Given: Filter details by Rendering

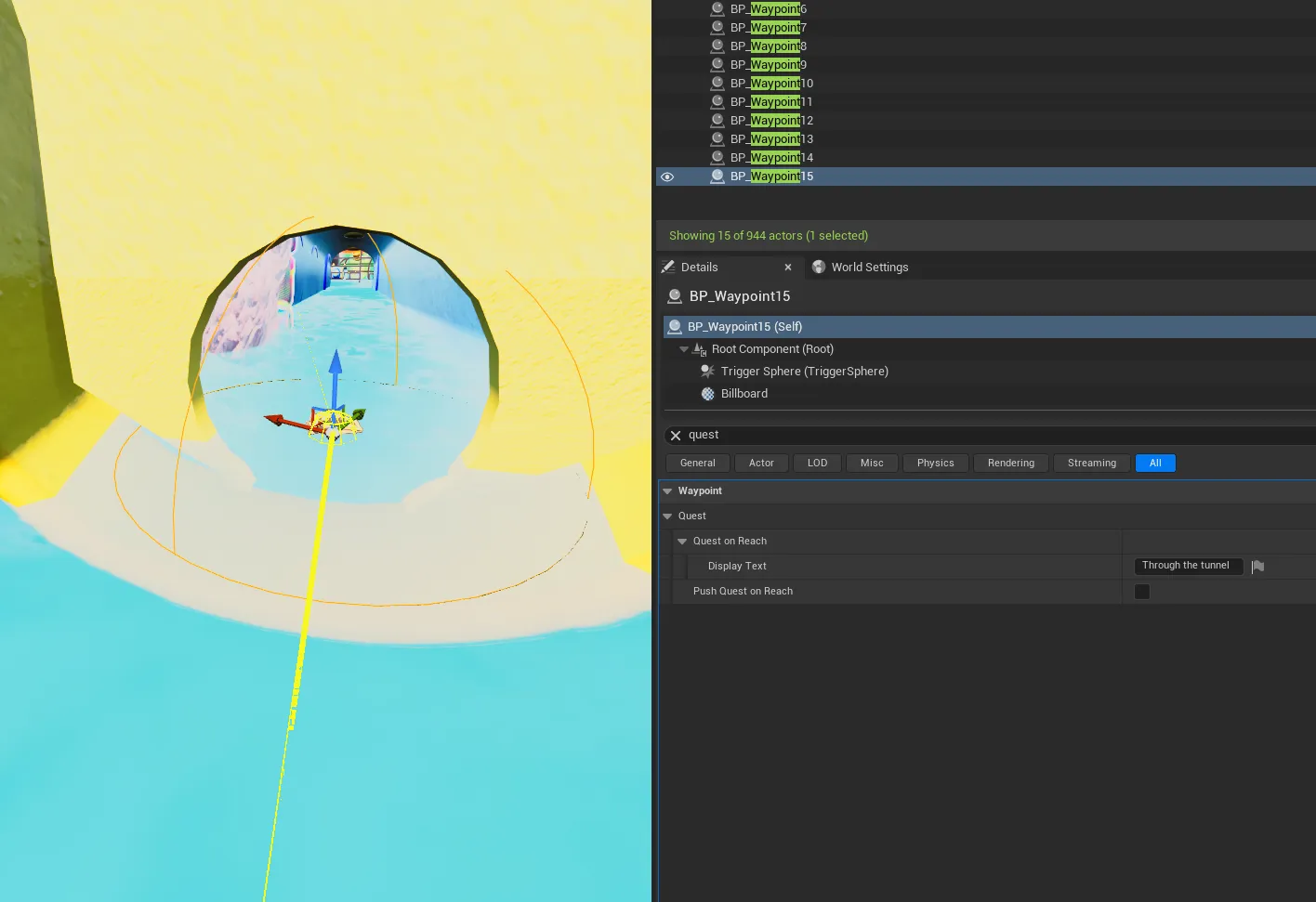Looking at the screenshot, I should (x=1011, y=464).
